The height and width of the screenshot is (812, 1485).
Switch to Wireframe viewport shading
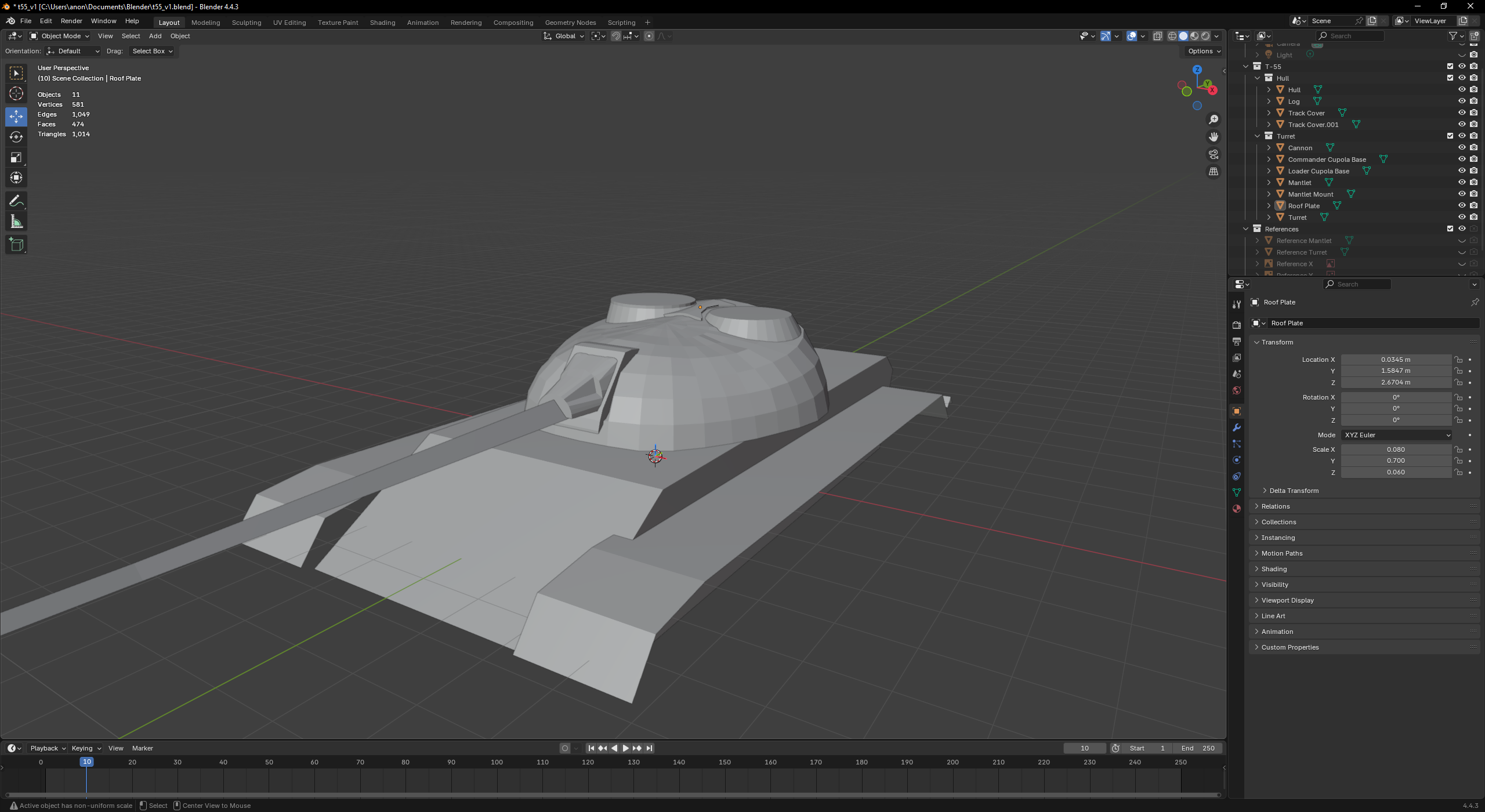point(1172,36)
